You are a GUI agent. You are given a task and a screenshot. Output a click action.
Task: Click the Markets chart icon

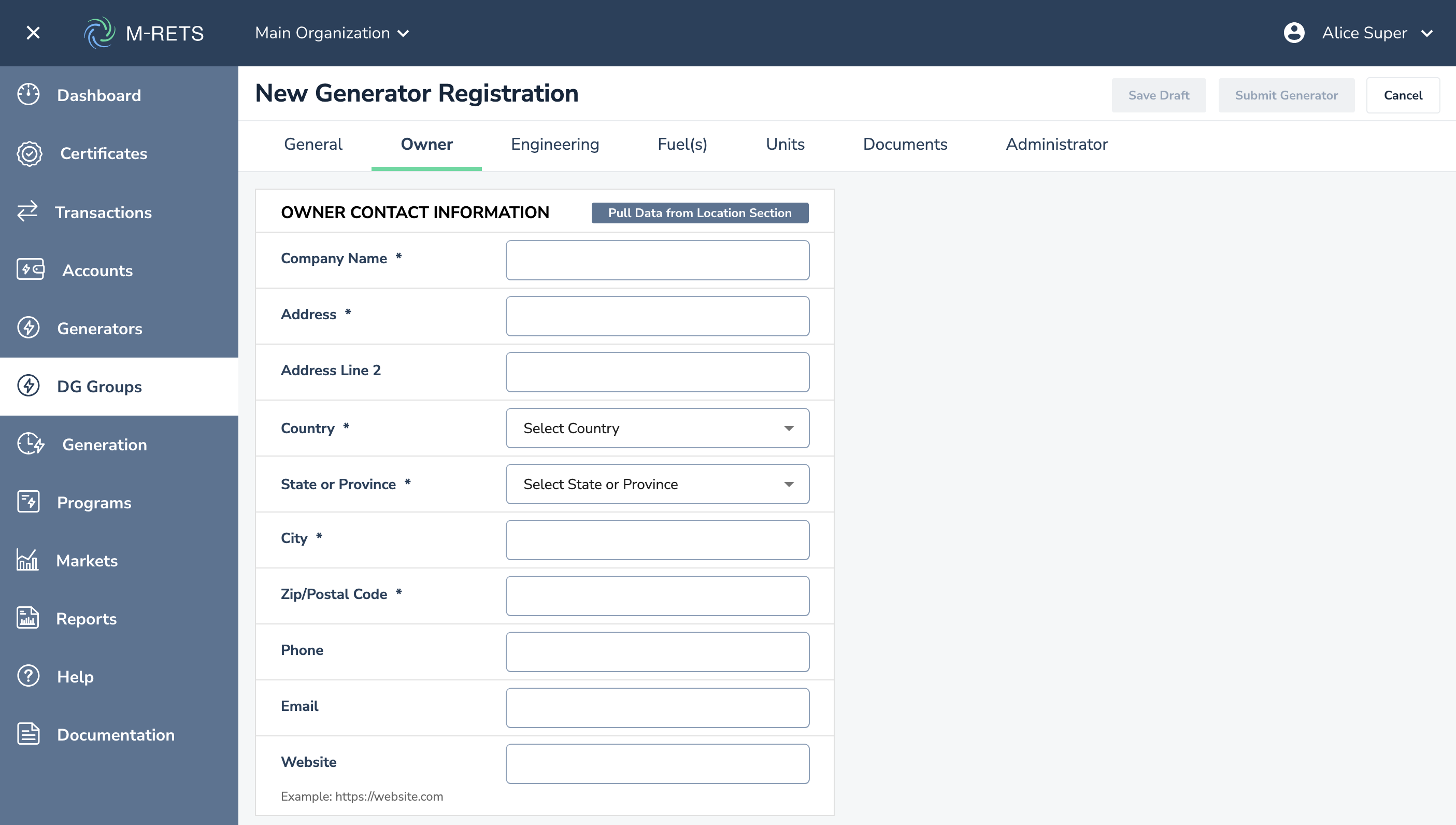click(x=27, y=560)
